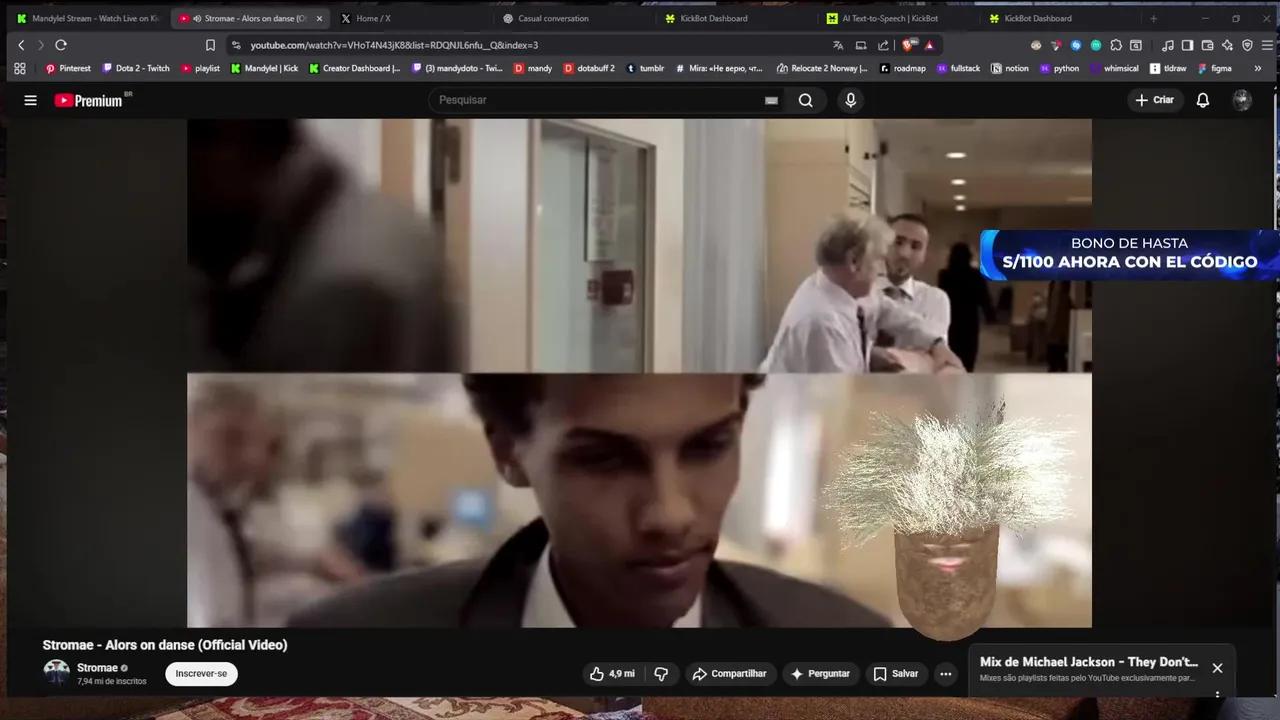
Task: Open the Leo AI sparkle icon
Action: (x=1227, y=45)
